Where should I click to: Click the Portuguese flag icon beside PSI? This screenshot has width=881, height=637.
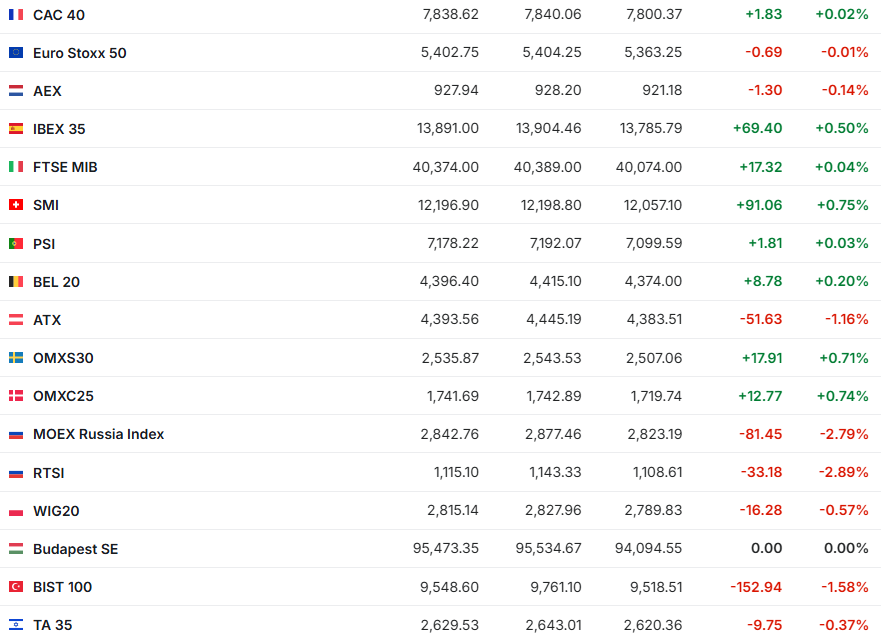[x=16, y=243]
